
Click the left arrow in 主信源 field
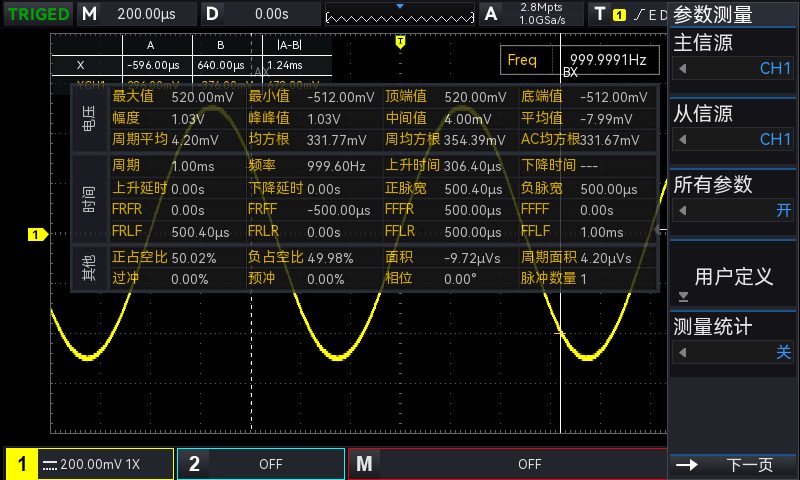(x=683, y=68)
